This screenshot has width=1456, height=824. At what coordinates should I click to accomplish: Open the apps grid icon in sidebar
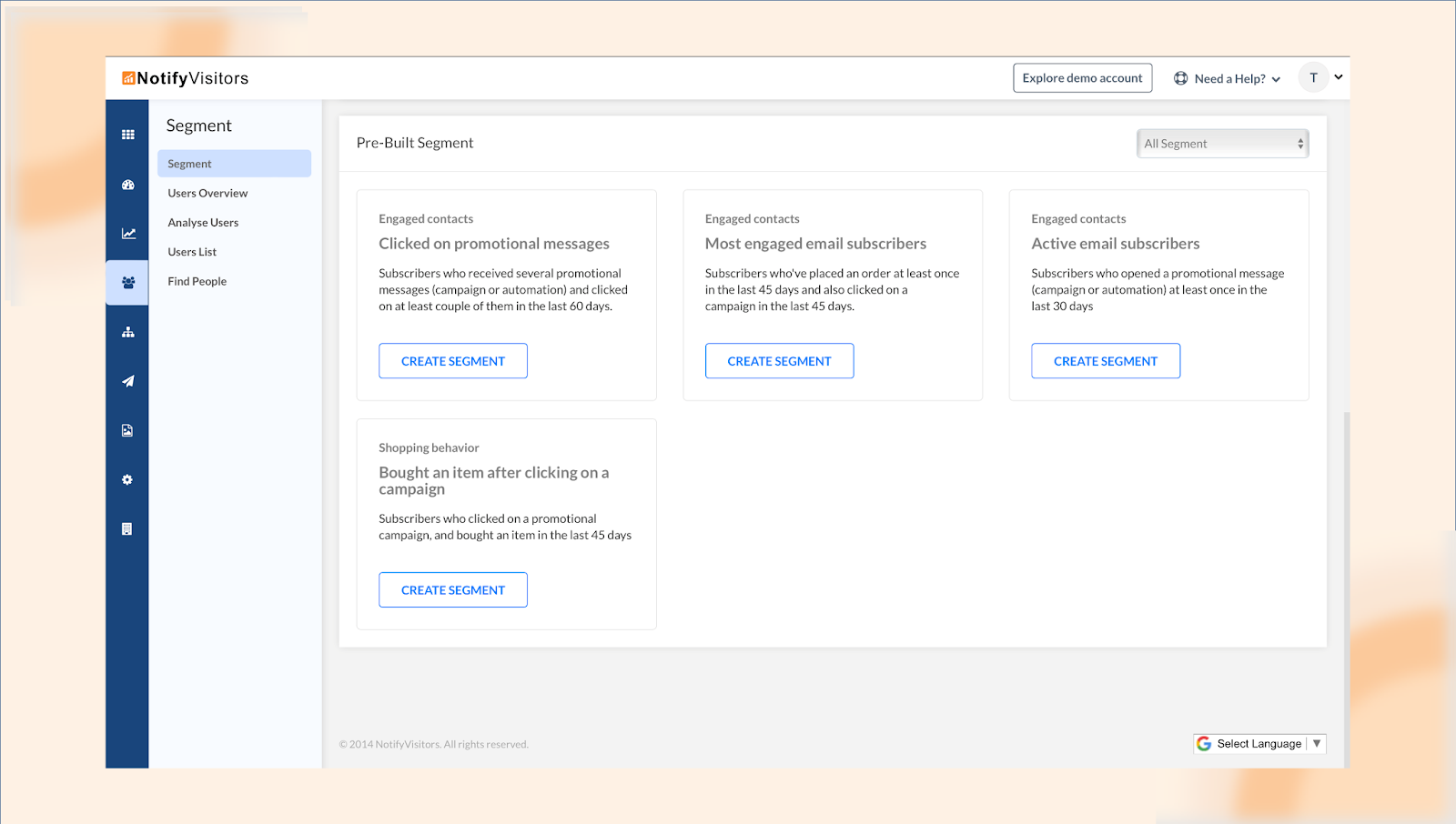tap(127, 135)
